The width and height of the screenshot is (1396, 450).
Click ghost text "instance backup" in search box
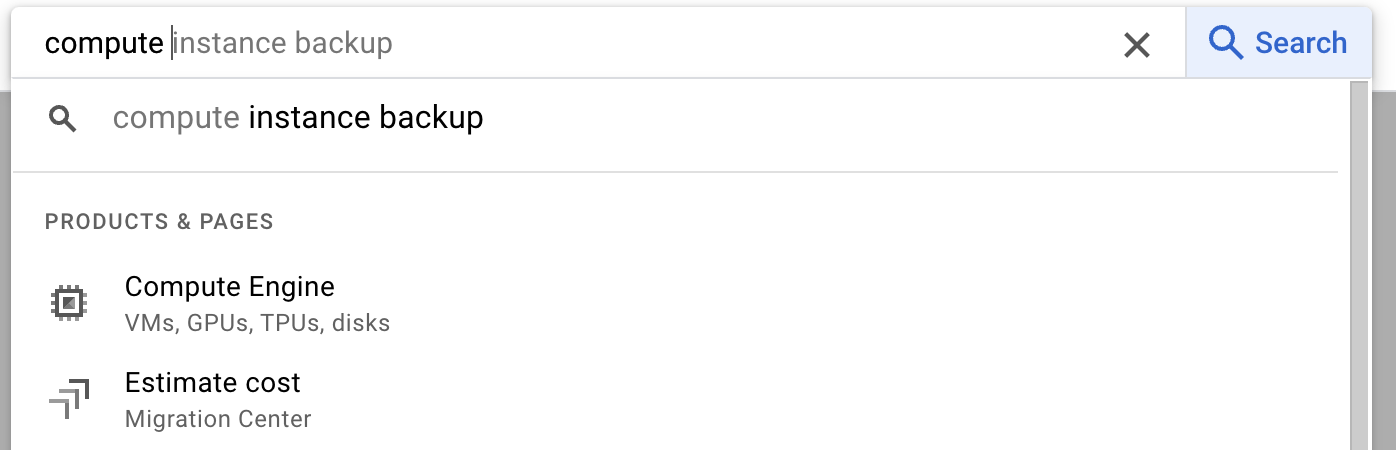(283, 44)
